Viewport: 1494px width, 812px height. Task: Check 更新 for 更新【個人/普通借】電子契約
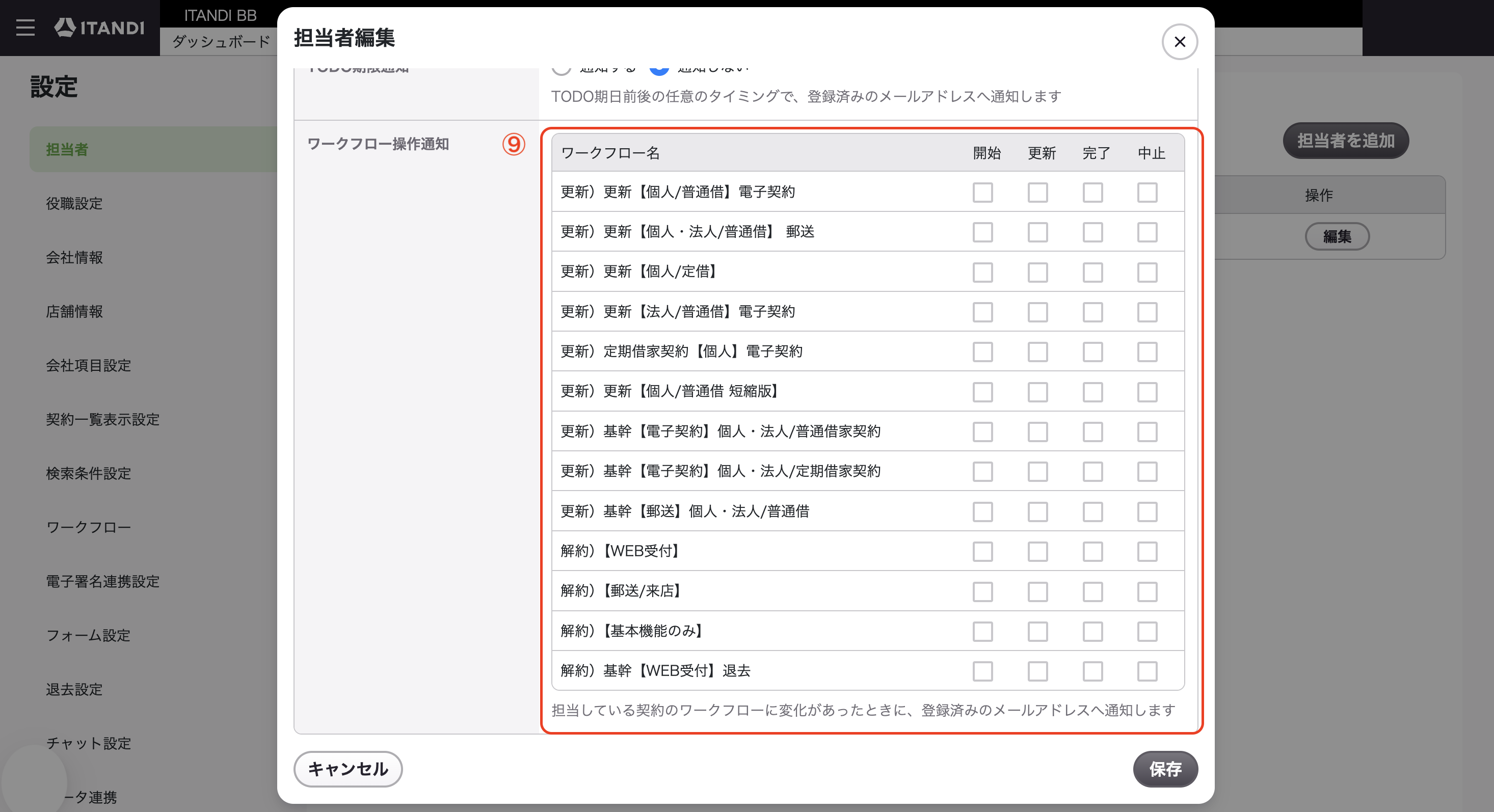click(x=1037, y=192)
